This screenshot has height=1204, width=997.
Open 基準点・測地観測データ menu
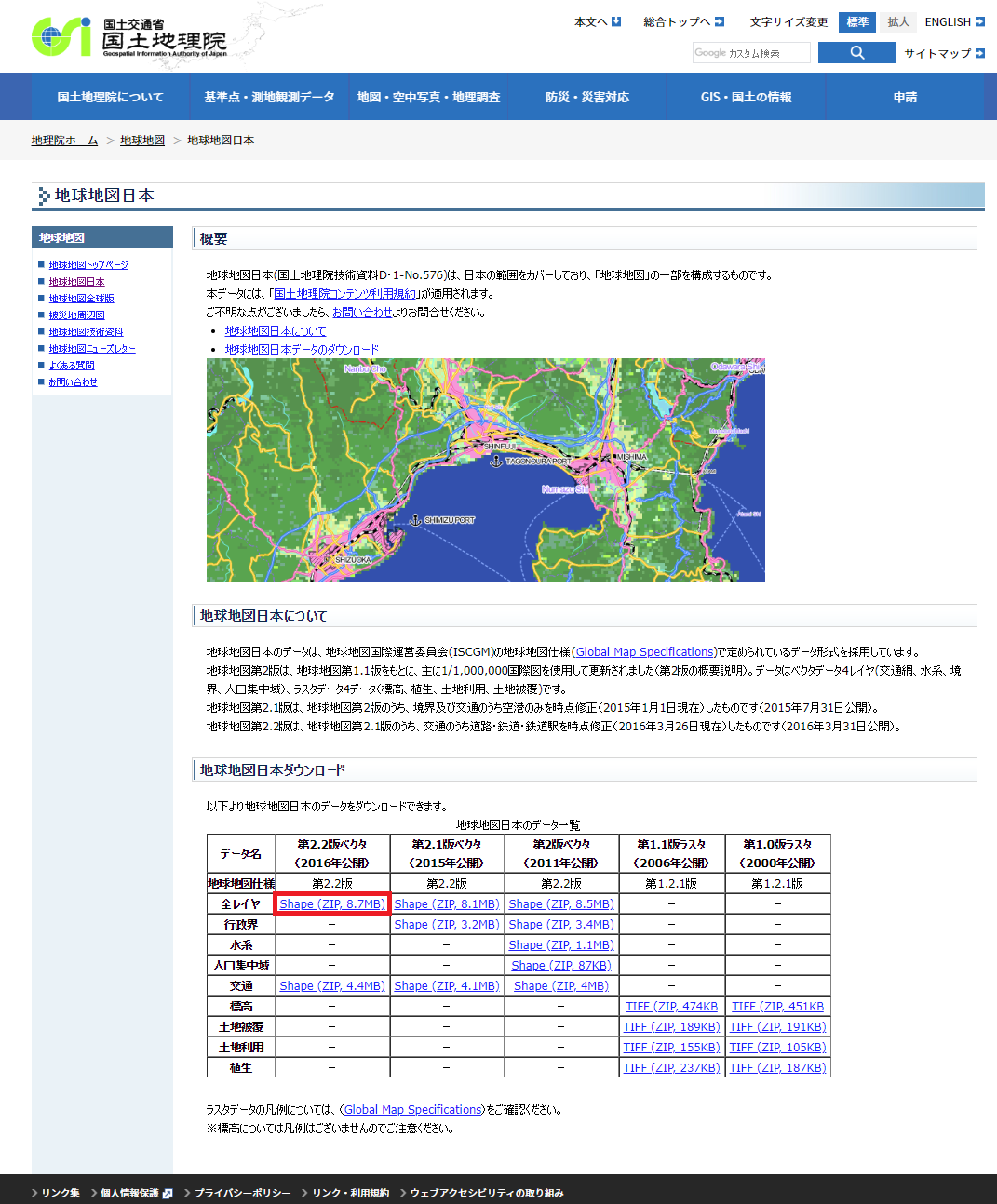269,97
